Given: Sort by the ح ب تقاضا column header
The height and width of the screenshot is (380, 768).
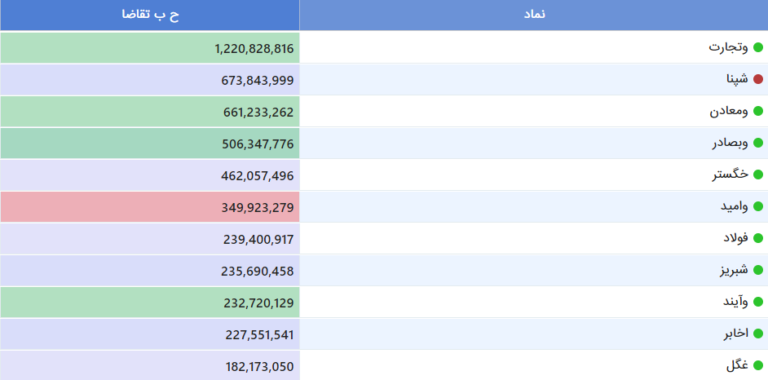Looking at the screenshot, I should click(150, 15).
